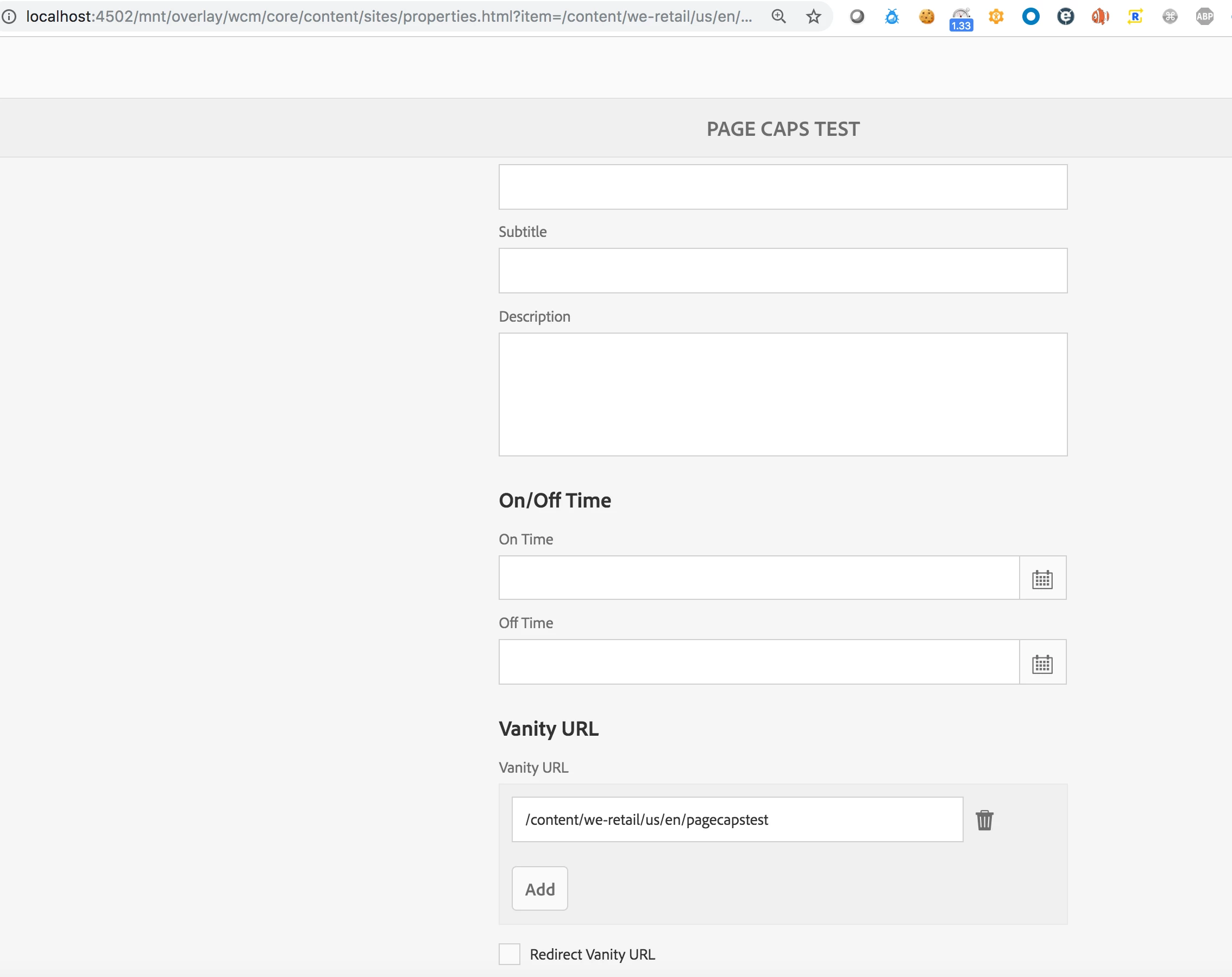This screenshot has height=977, width=1232.
Task: Click the AdBlock Plus (ABP) extension
Action: point(1204,17)
